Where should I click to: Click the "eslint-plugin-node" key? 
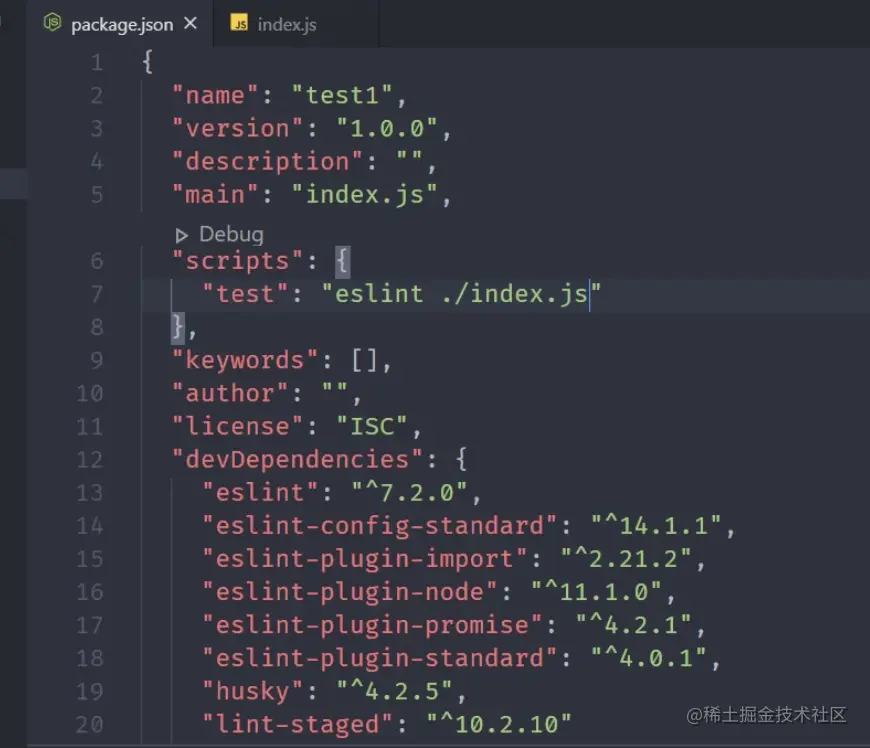pos(350,592)
